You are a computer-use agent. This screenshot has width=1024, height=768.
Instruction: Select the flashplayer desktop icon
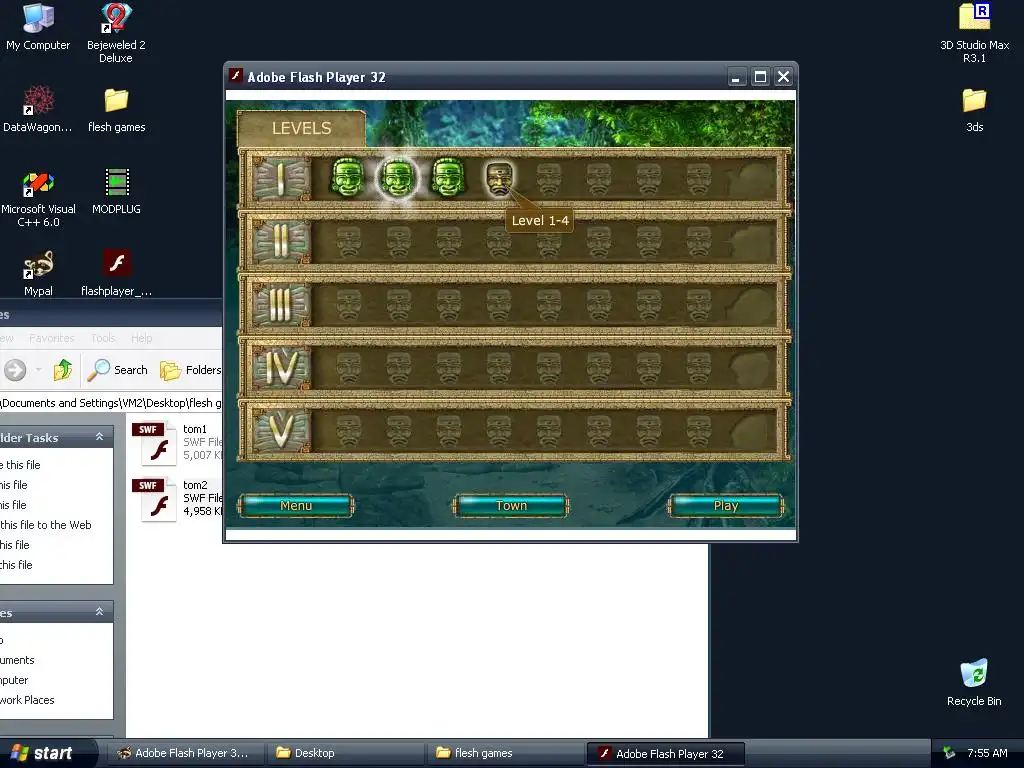[116, 273]
